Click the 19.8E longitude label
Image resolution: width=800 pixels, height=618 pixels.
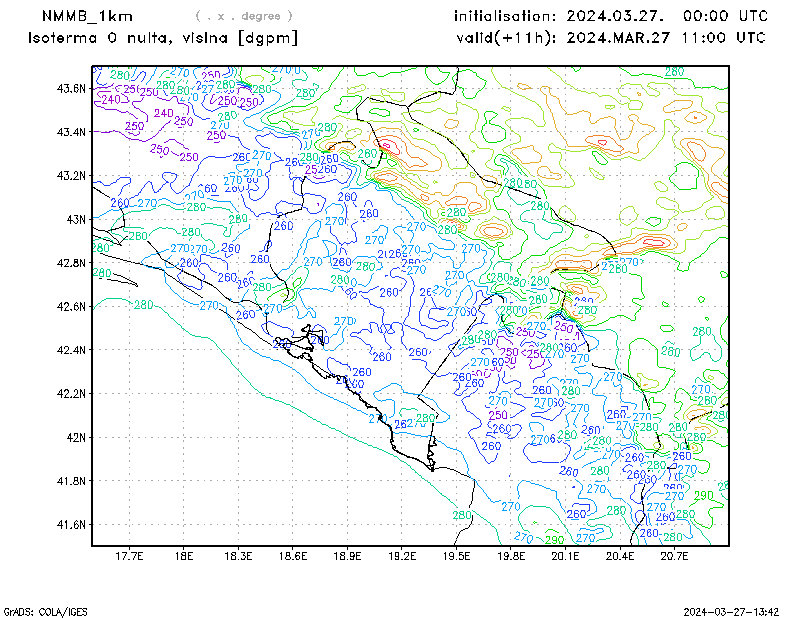(511, 556)
